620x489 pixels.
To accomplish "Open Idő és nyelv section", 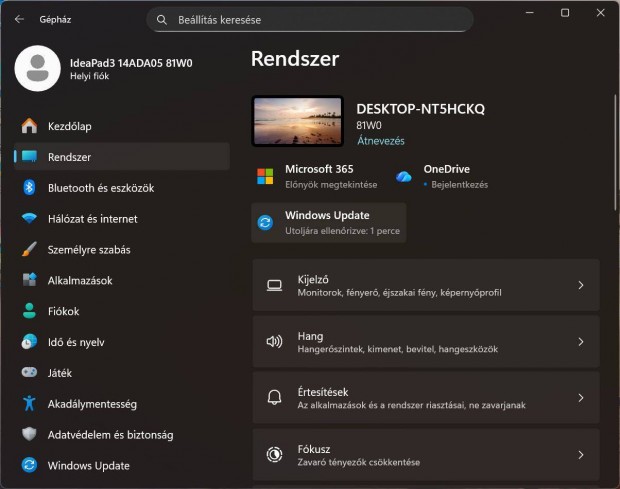I will [x=76, y=342].
